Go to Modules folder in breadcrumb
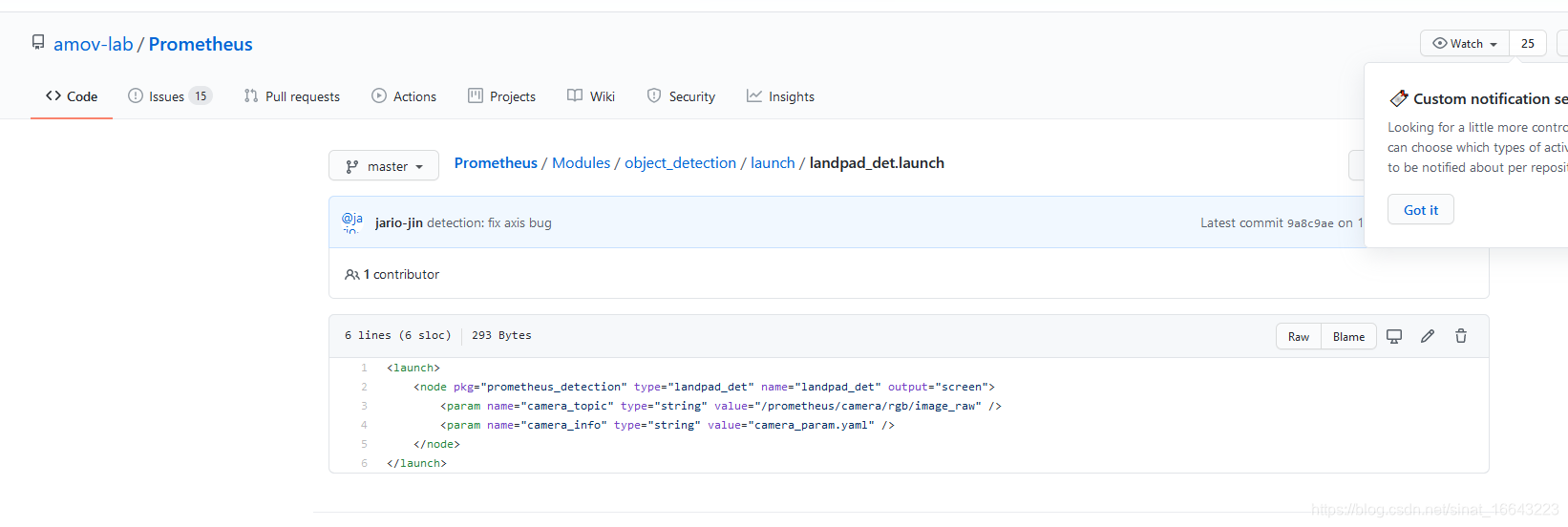1568x527 pixels. pyautogui.click(x=581, y=163)
